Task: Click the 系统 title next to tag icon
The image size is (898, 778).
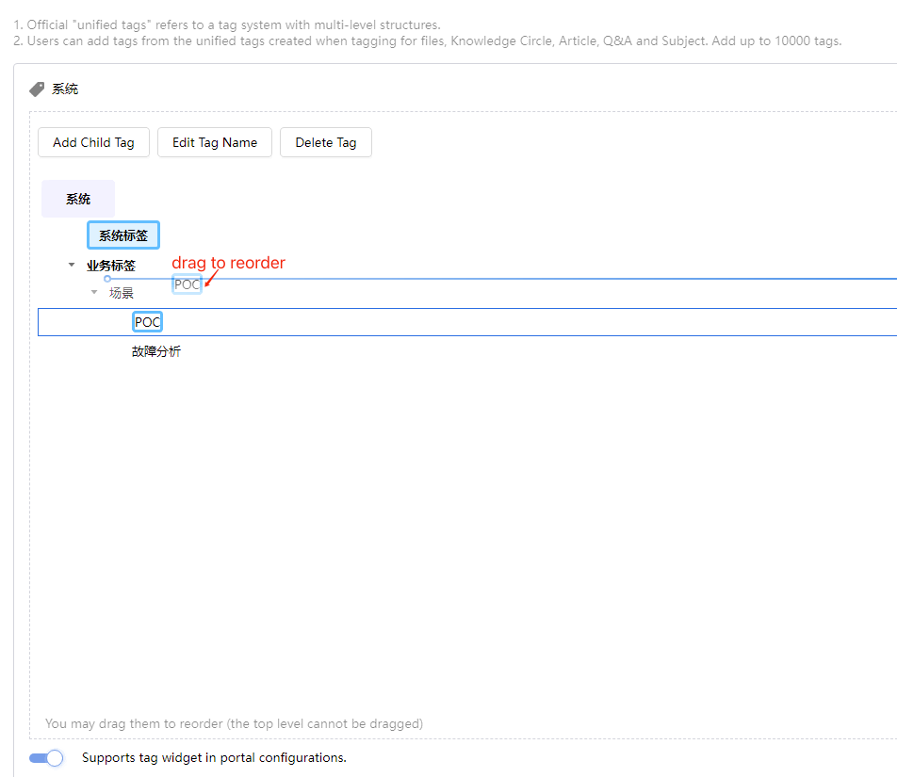Action: tap(65, 89)
